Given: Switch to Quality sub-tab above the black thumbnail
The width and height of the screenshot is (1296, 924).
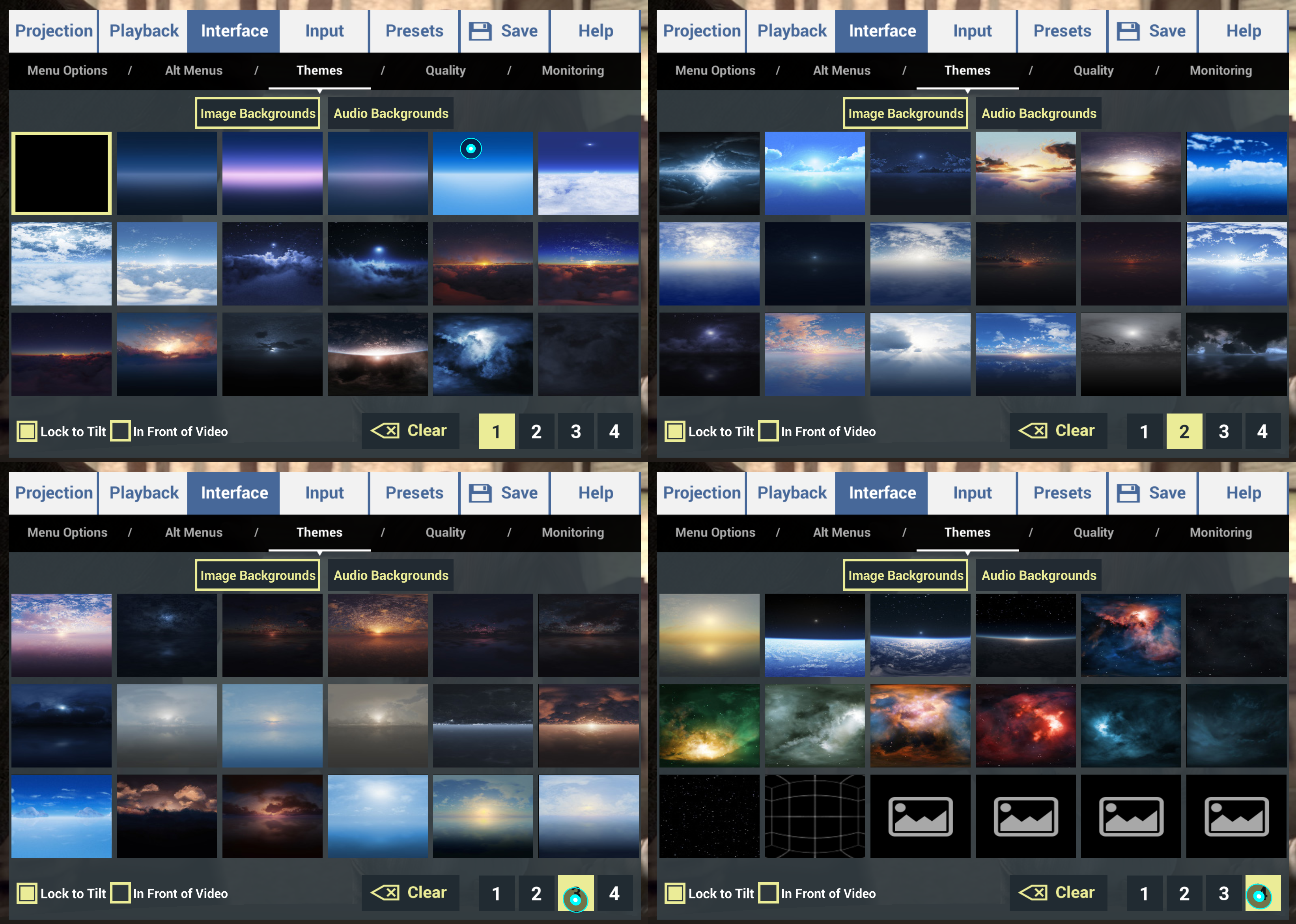Looking at the screenshot, I should (446, 71).
